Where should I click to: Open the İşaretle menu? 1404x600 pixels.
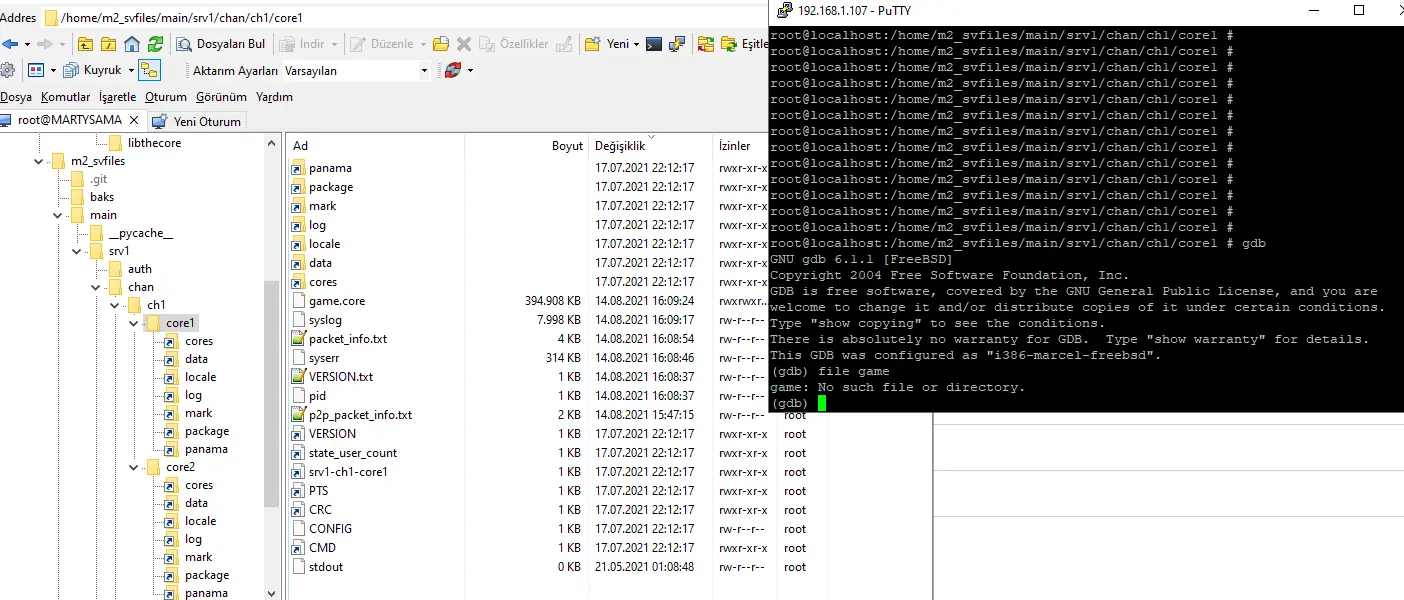click(118, 97)
